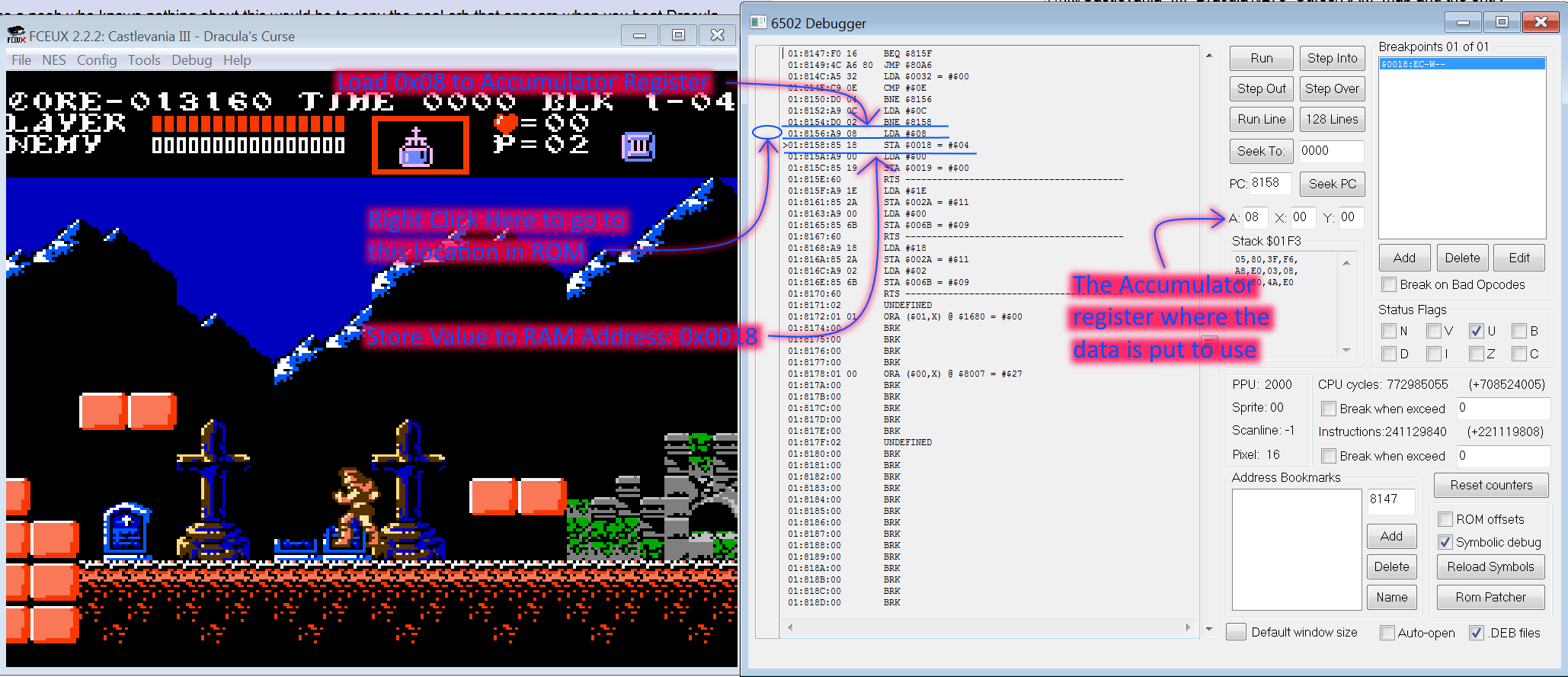1568x677 pixels.
Task: Open the Config menu in FCEUX
Action: point(97,60)
